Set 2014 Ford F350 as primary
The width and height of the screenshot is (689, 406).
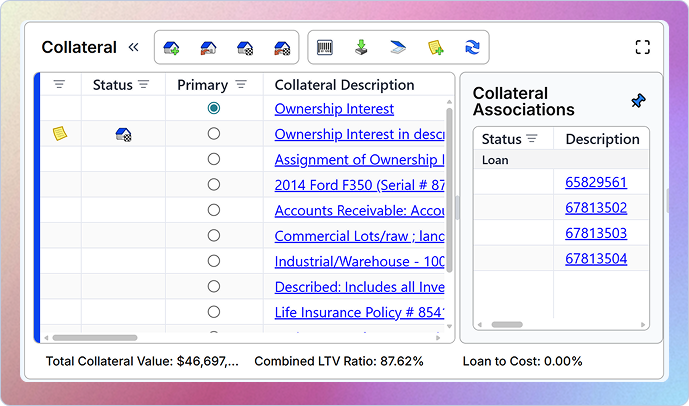click(x=213, y=184)
